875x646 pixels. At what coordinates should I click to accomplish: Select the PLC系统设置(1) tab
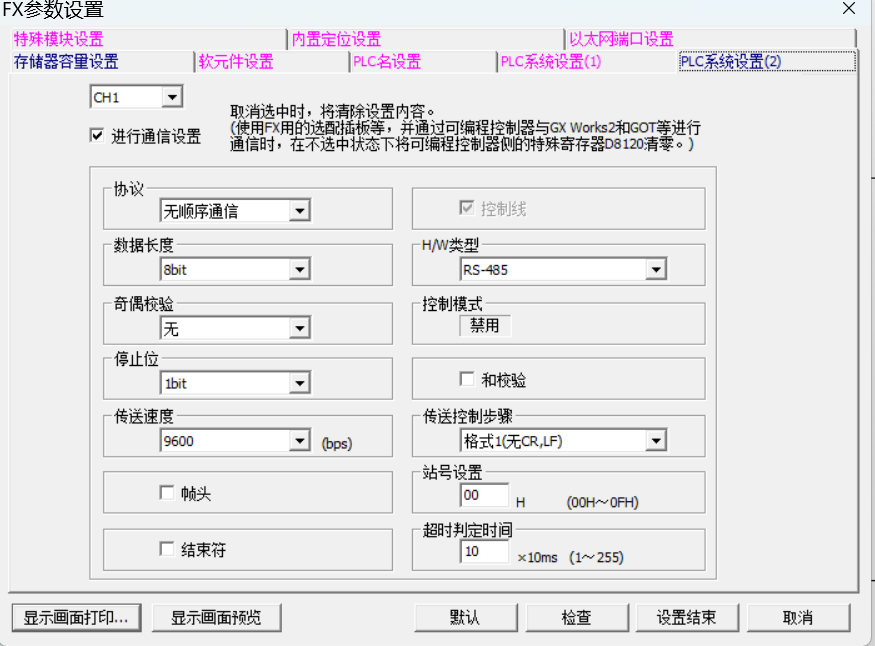click(551, 62)
